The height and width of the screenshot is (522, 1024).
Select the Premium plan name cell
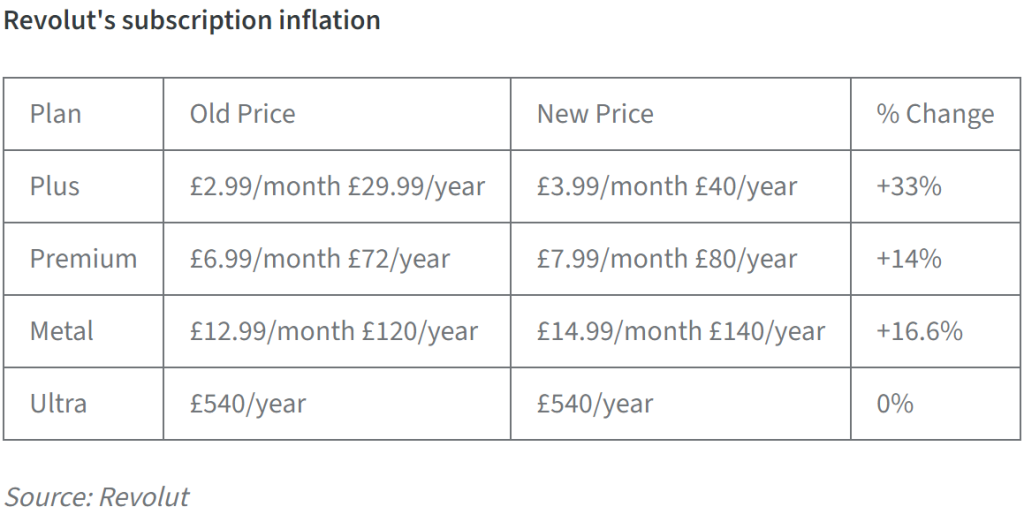84,259
